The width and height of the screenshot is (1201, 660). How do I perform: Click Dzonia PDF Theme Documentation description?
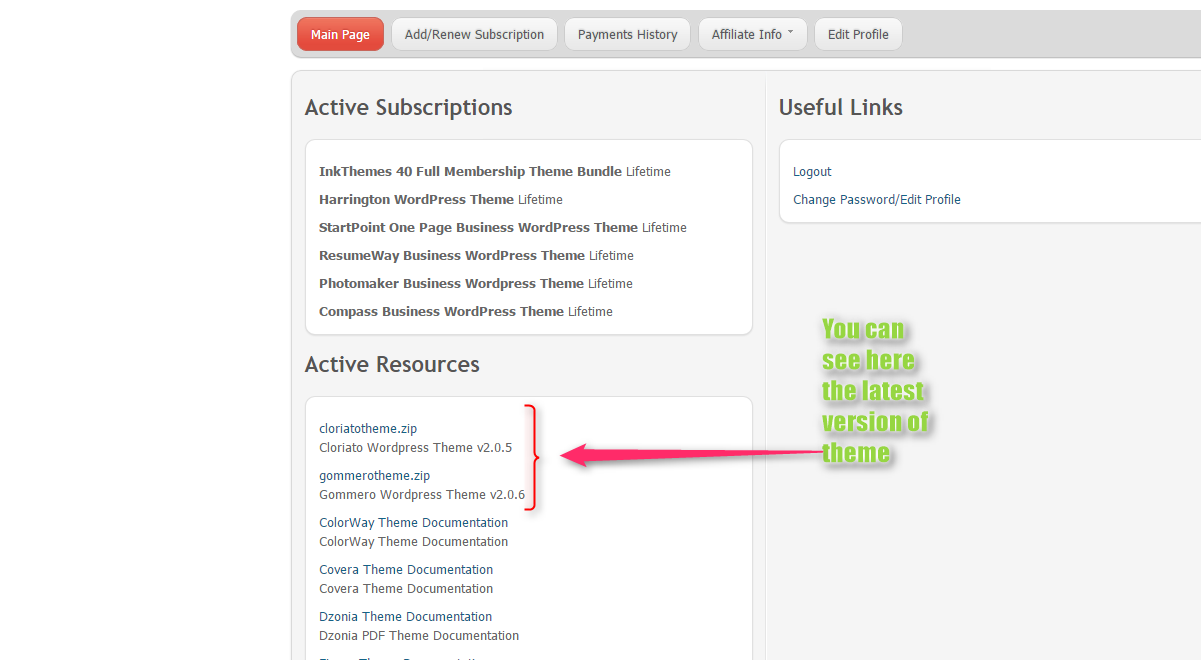[x=419, y=636]
